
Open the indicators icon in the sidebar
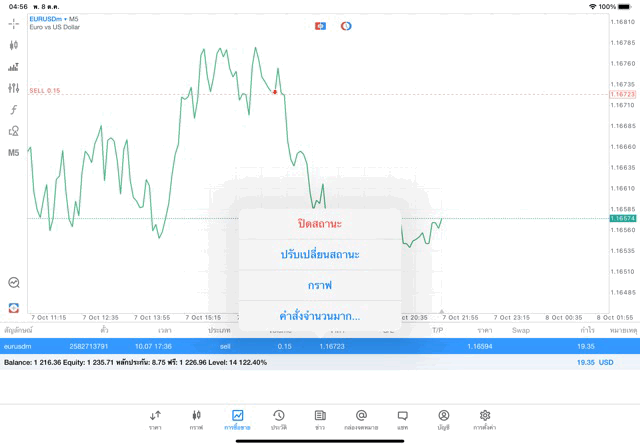14,67
